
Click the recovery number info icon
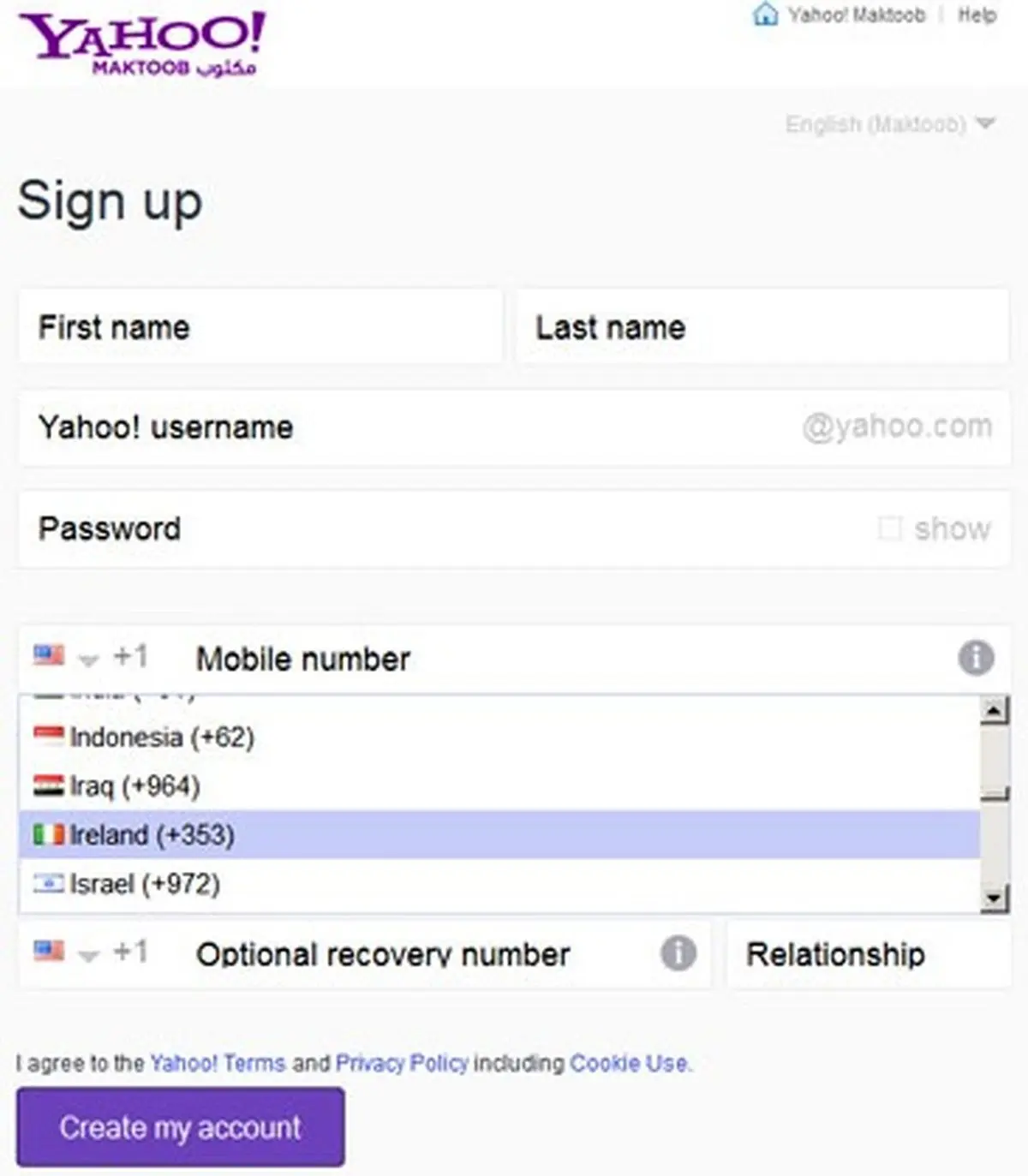pos(678,952)
